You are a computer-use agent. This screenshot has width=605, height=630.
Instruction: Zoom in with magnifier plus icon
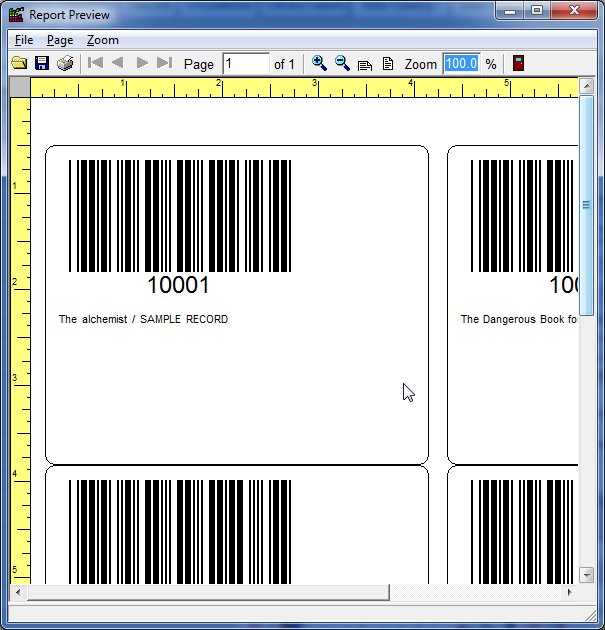point(319,63)
